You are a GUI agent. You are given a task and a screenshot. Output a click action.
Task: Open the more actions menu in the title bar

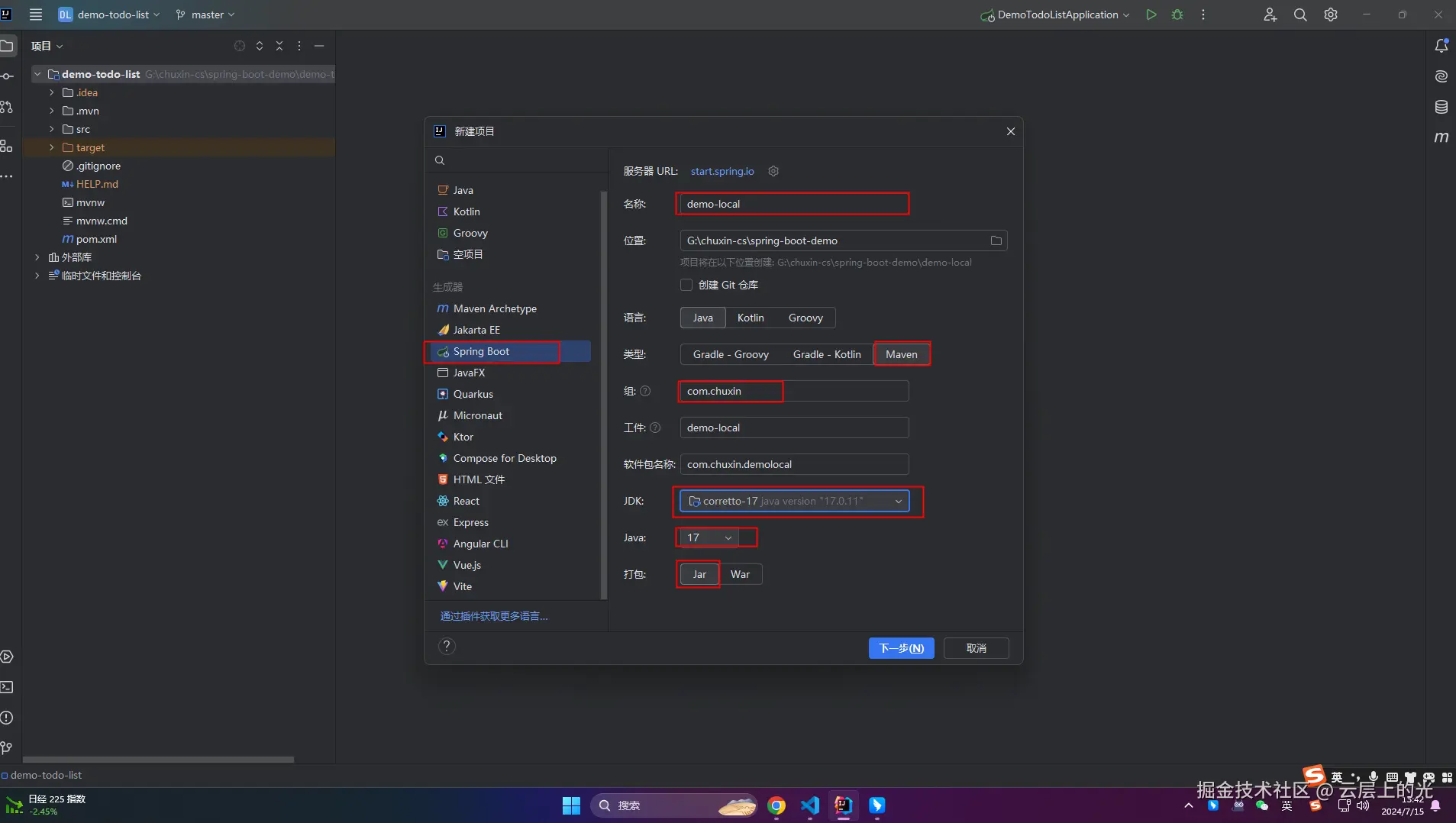[x=1203, y=15]
